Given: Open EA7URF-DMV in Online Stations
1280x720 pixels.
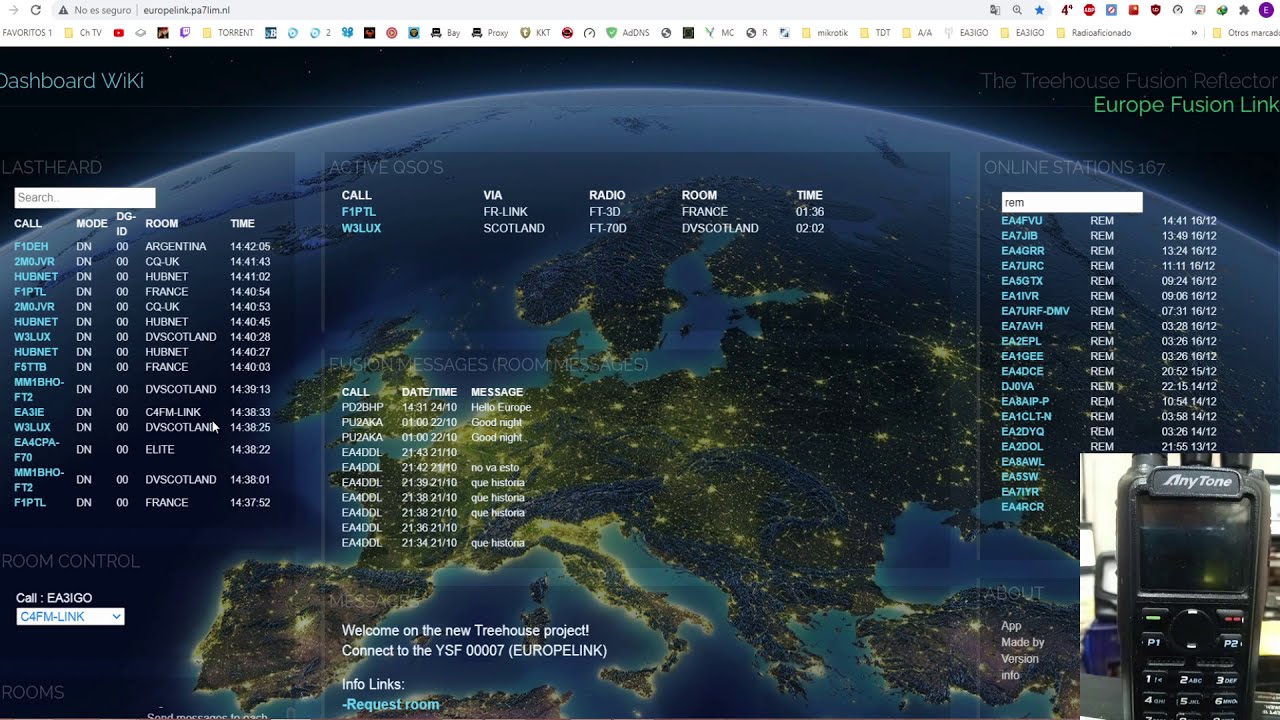Looking at the screenshot, I should [x=1035, y=311].
